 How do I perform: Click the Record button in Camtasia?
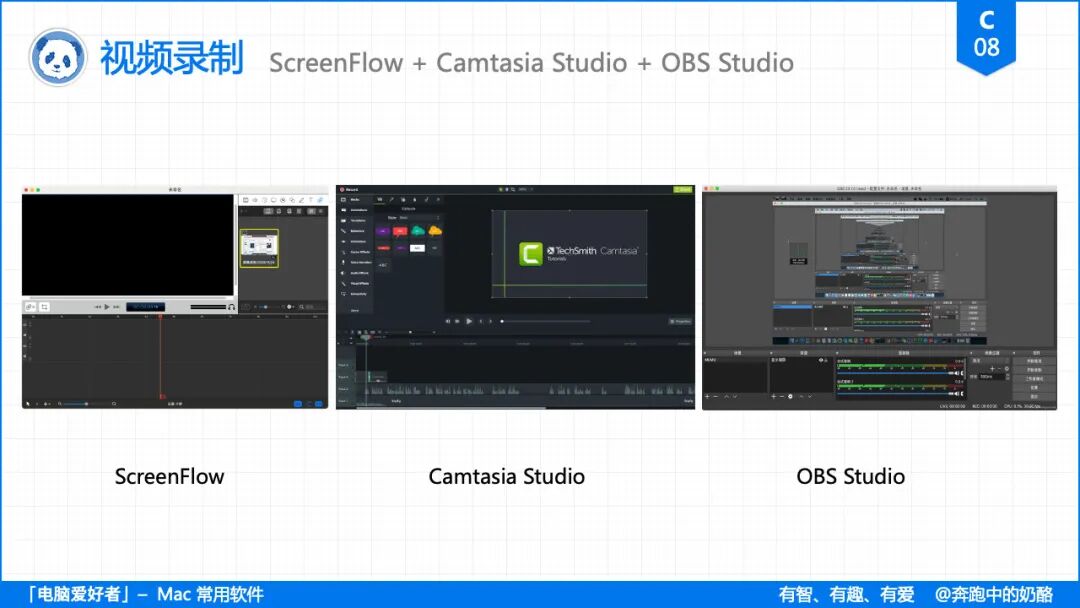(350, 189)
